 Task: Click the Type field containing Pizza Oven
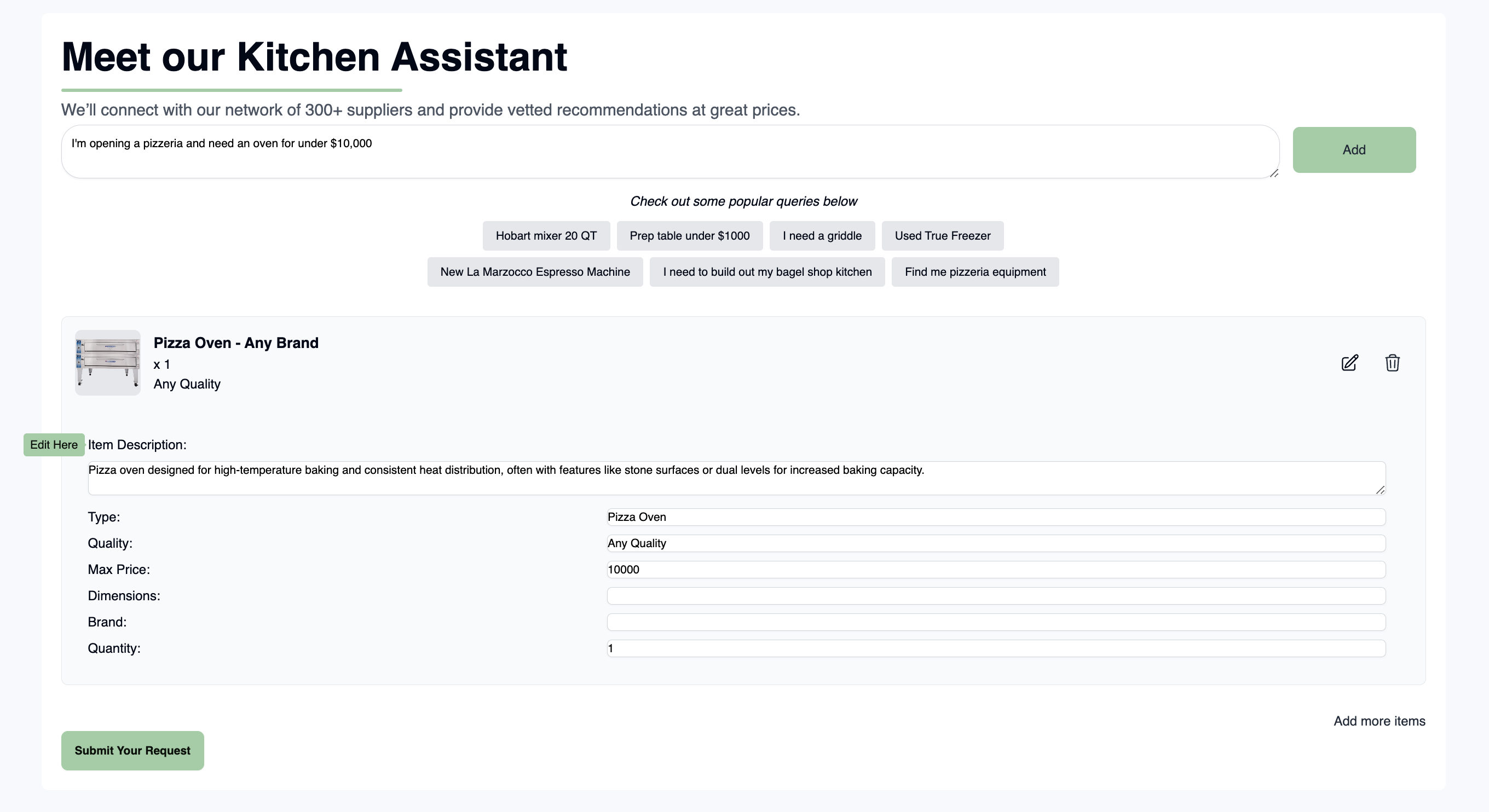(x=995, y=517)
